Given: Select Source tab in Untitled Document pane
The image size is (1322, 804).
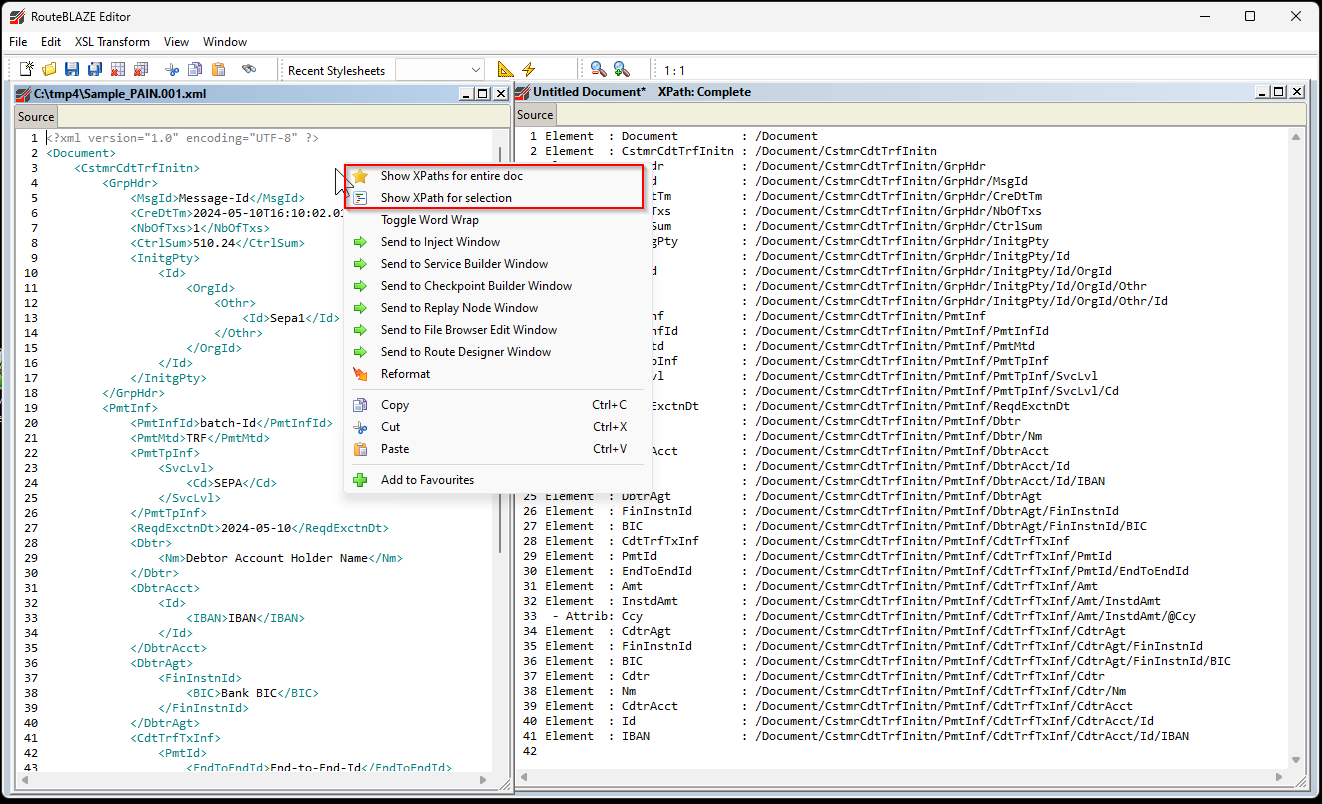Looking at the screenshot, I should coord(535,115).
